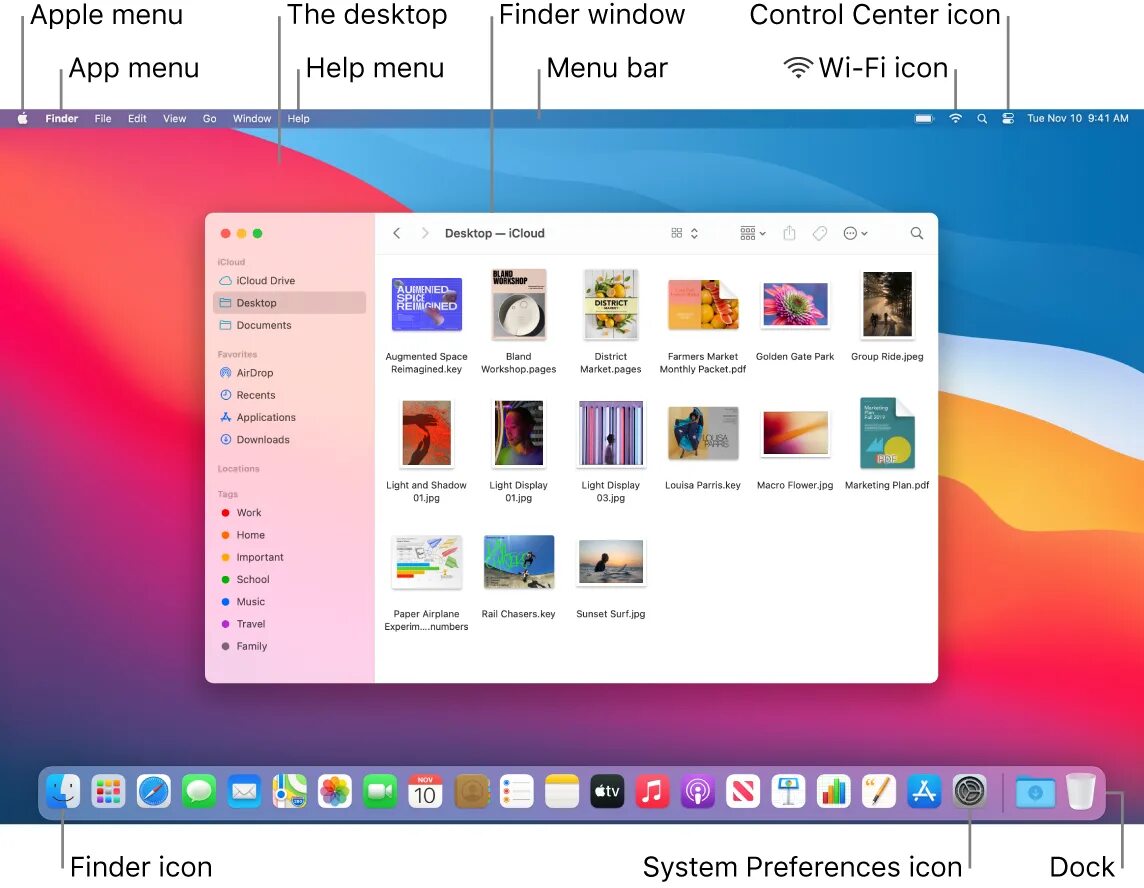The height and width of the screenshot is (888, 1144).
Task: Go back in Finder window
Action: point(396,233)
